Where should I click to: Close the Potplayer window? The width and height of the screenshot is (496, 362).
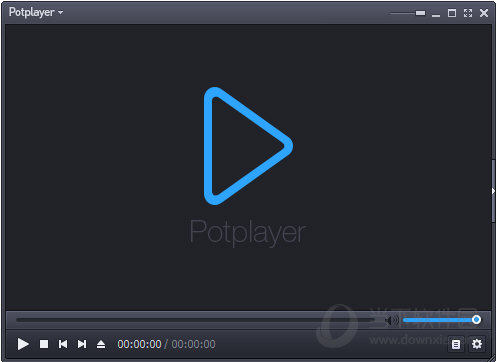click(x=484, y=13)
